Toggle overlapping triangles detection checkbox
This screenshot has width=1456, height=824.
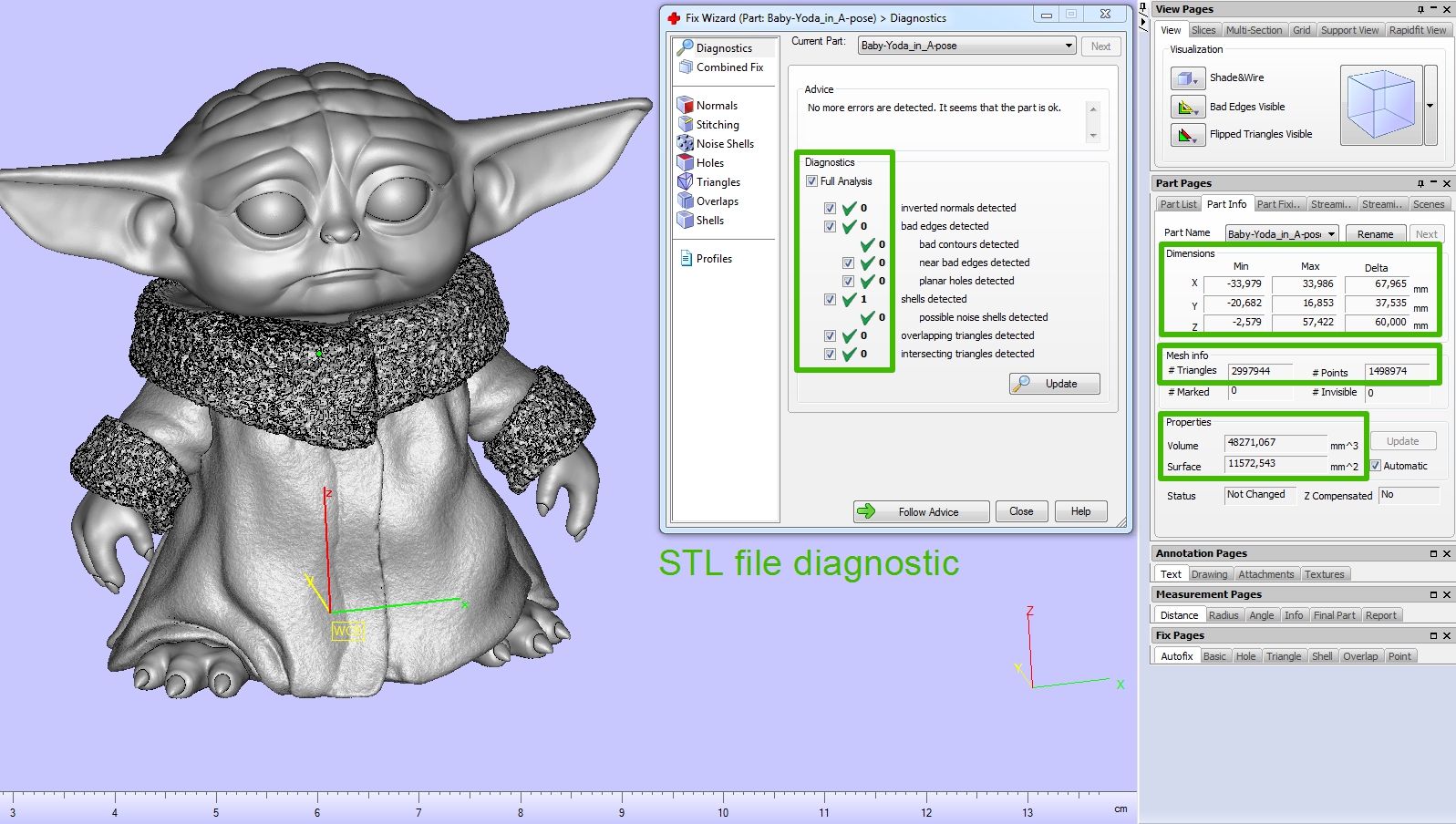830,335
